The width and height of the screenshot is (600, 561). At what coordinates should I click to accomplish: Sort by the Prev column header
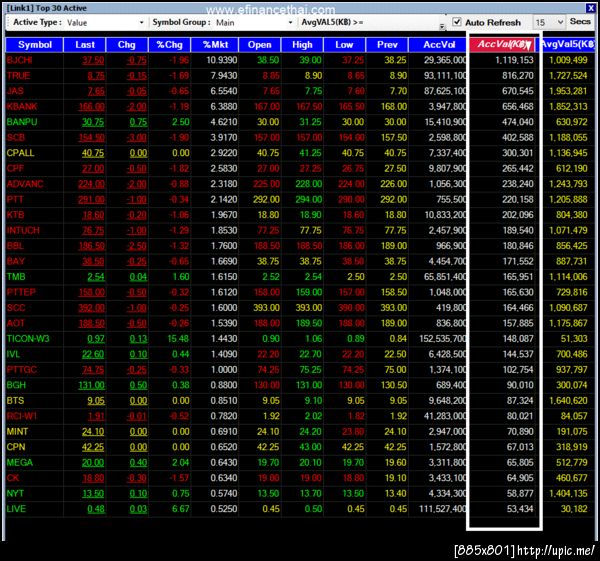387,45
